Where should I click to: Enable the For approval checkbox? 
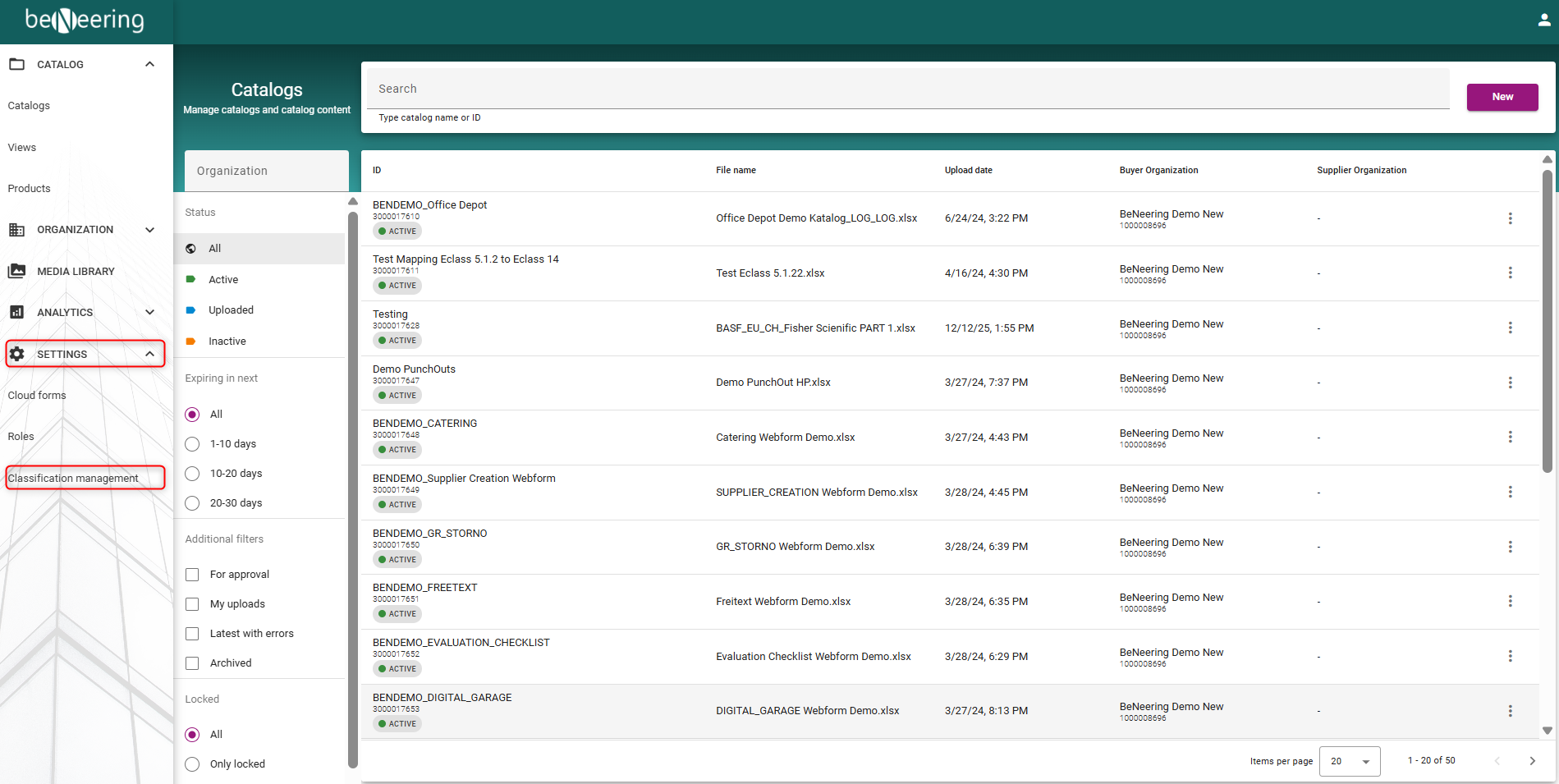(x=192, y=575)
